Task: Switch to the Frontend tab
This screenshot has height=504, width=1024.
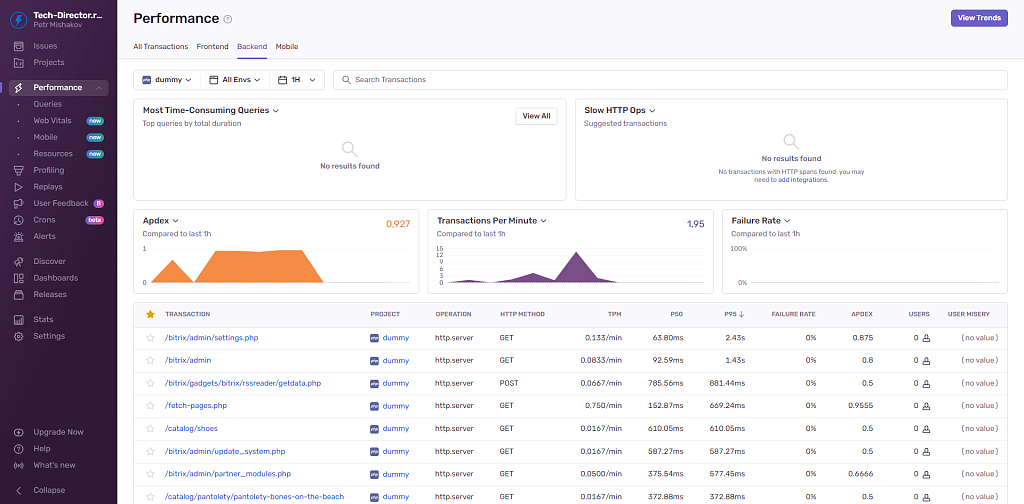Action: click(x=212, y=47)
